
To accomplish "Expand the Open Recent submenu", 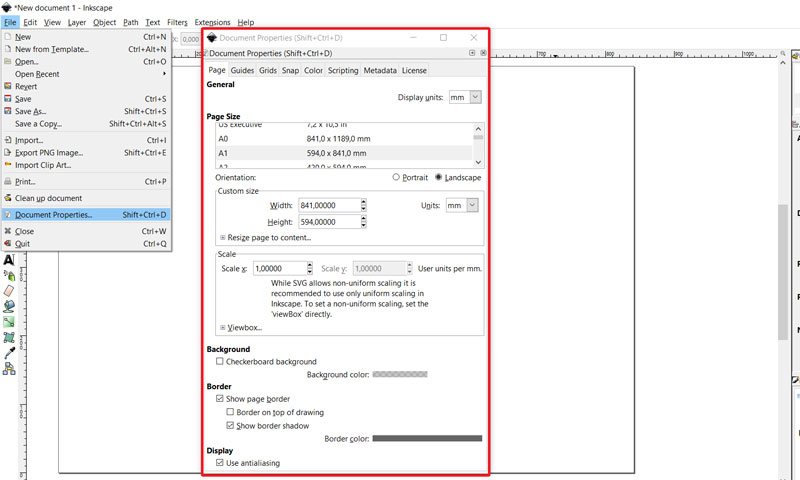I will [86, 74].
